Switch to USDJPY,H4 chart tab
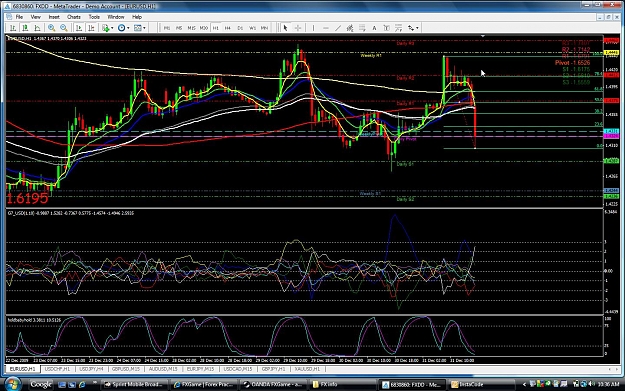The image size is (625, 391). 91,369
